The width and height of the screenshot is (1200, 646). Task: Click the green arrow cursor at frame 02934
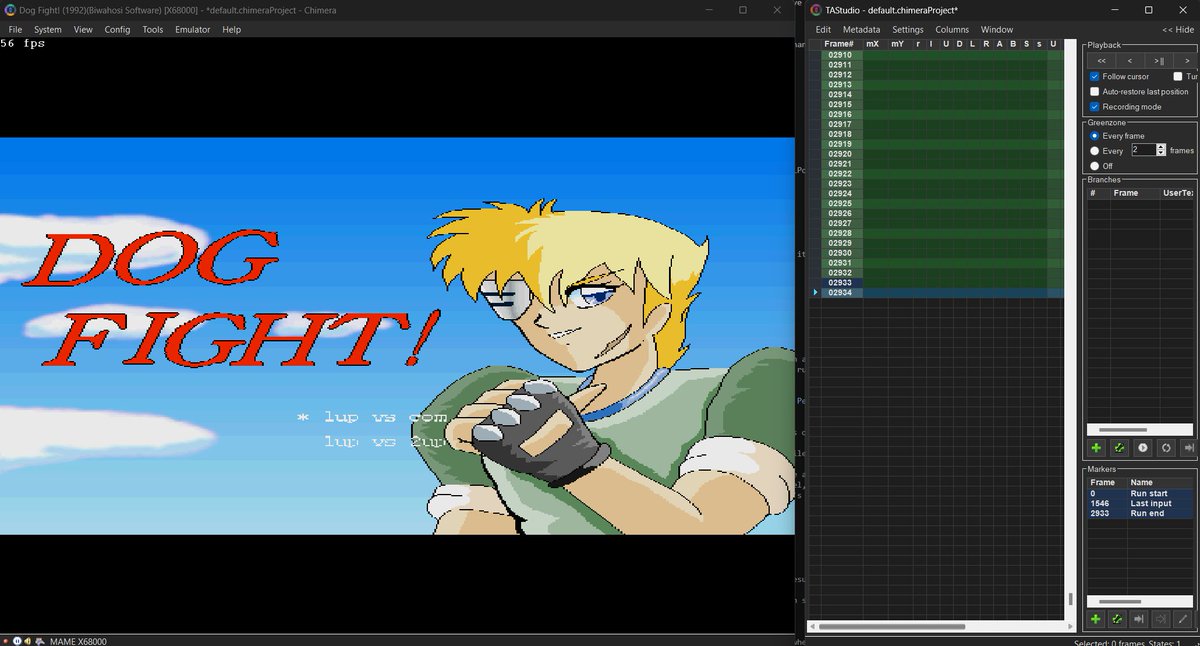(816, 293)
